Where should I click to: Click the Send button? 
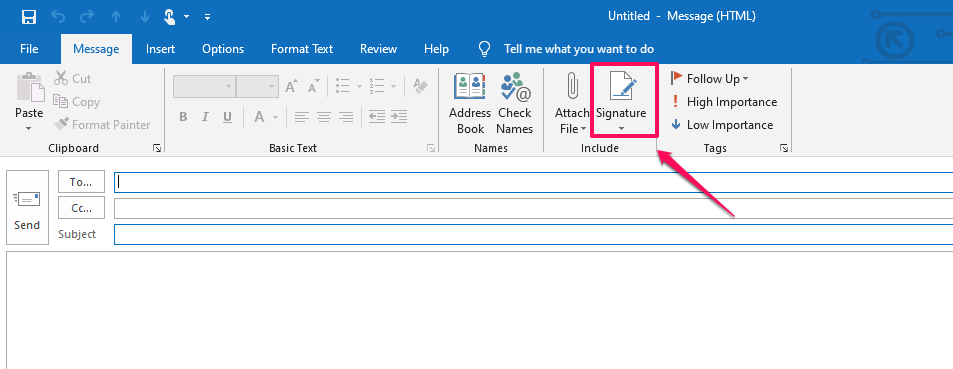pyautogui.click(x=27, y=207)
